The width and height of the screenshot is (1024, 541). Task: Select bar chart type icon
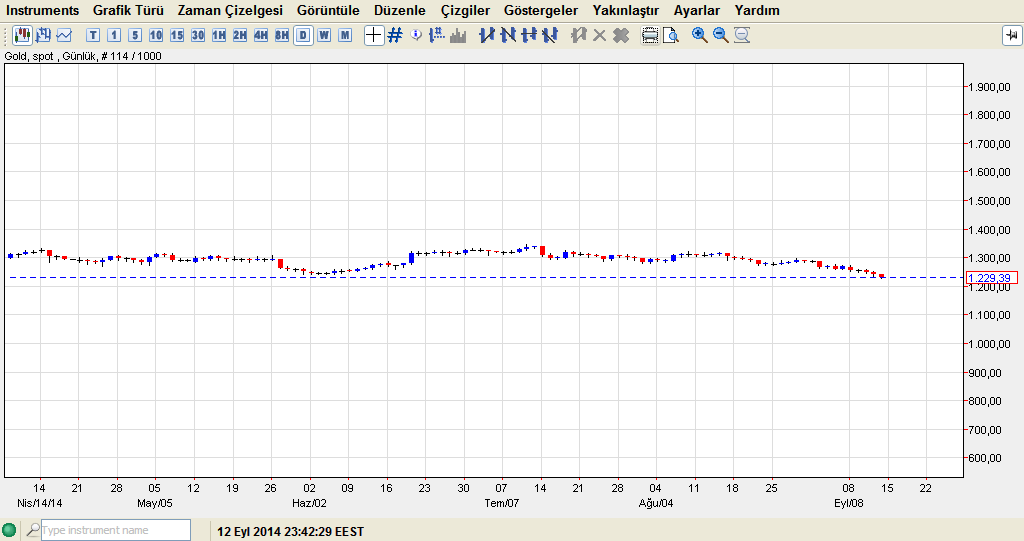coord(44,35)
